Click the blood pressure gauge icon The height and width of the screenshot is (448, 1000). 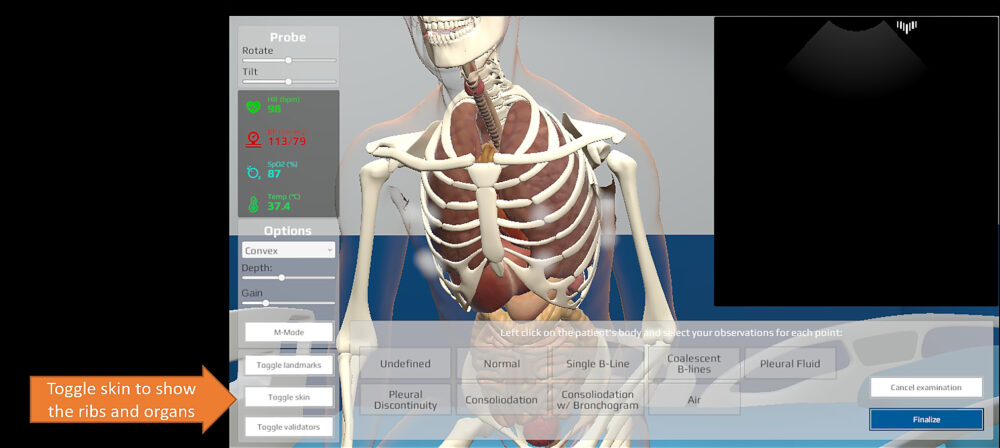pos(253,138)
